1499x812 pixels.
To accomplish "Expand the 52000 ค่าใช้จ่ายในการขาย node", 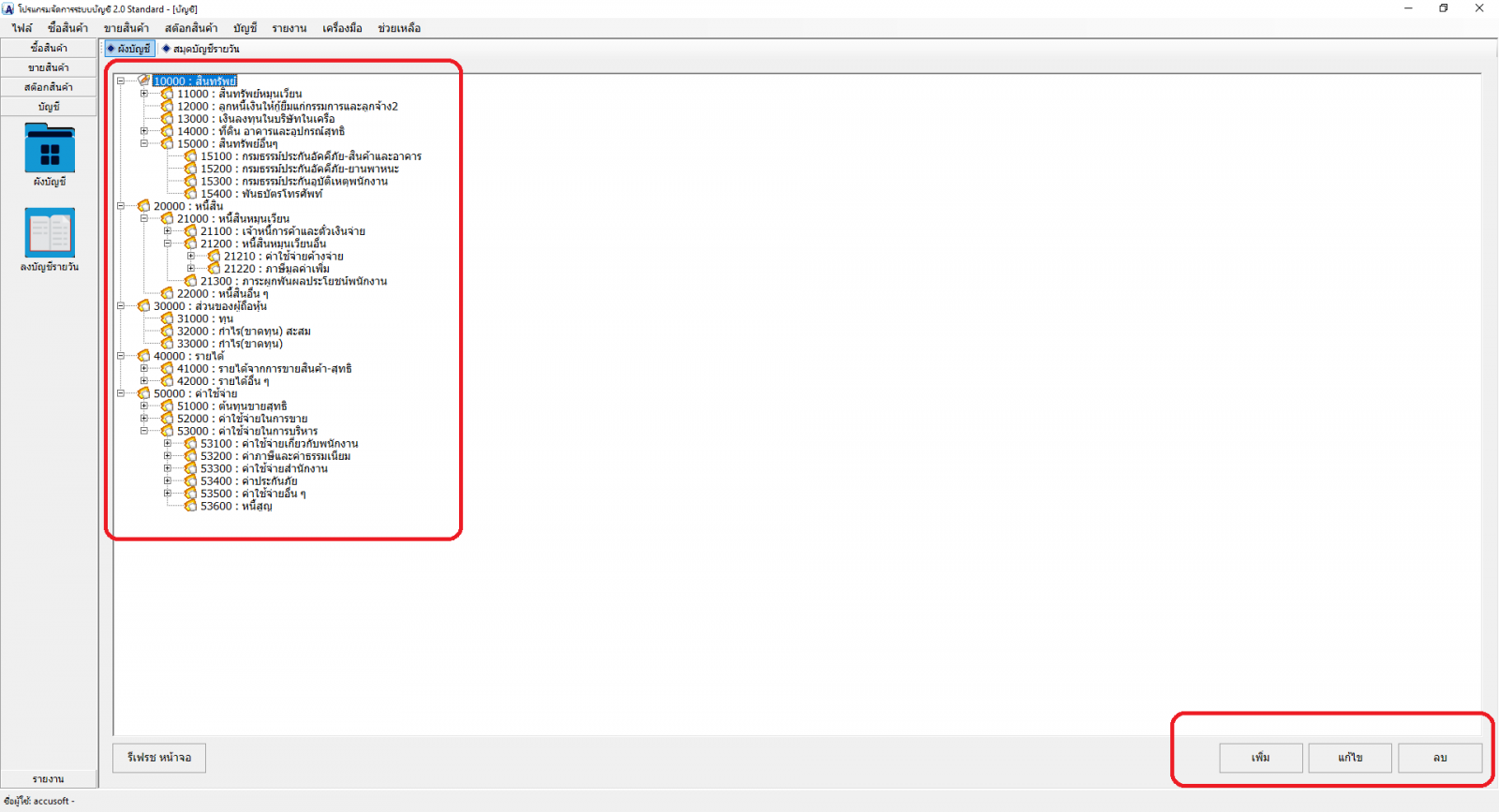I will (x=144, y=419).
